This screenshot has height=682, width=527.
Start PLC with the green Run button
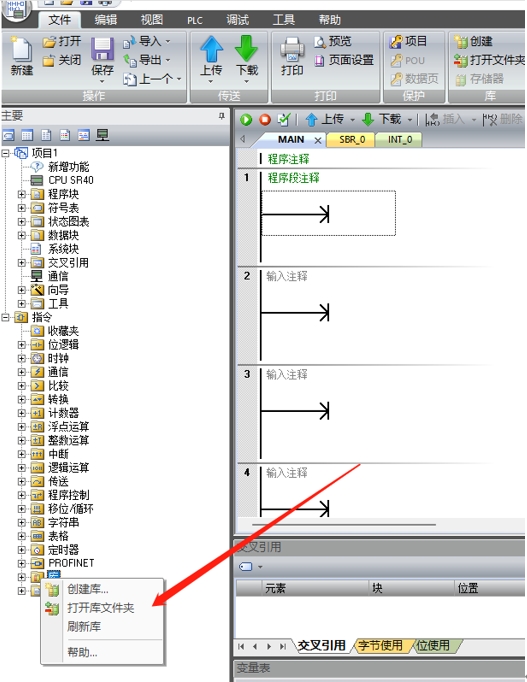pos(246,120)
